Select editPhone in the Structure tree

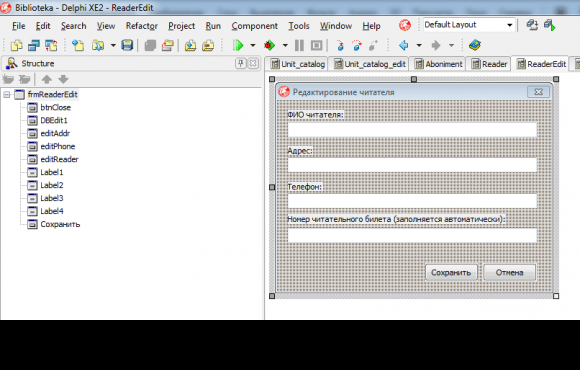pyautogui.click(x=58, y=147)
